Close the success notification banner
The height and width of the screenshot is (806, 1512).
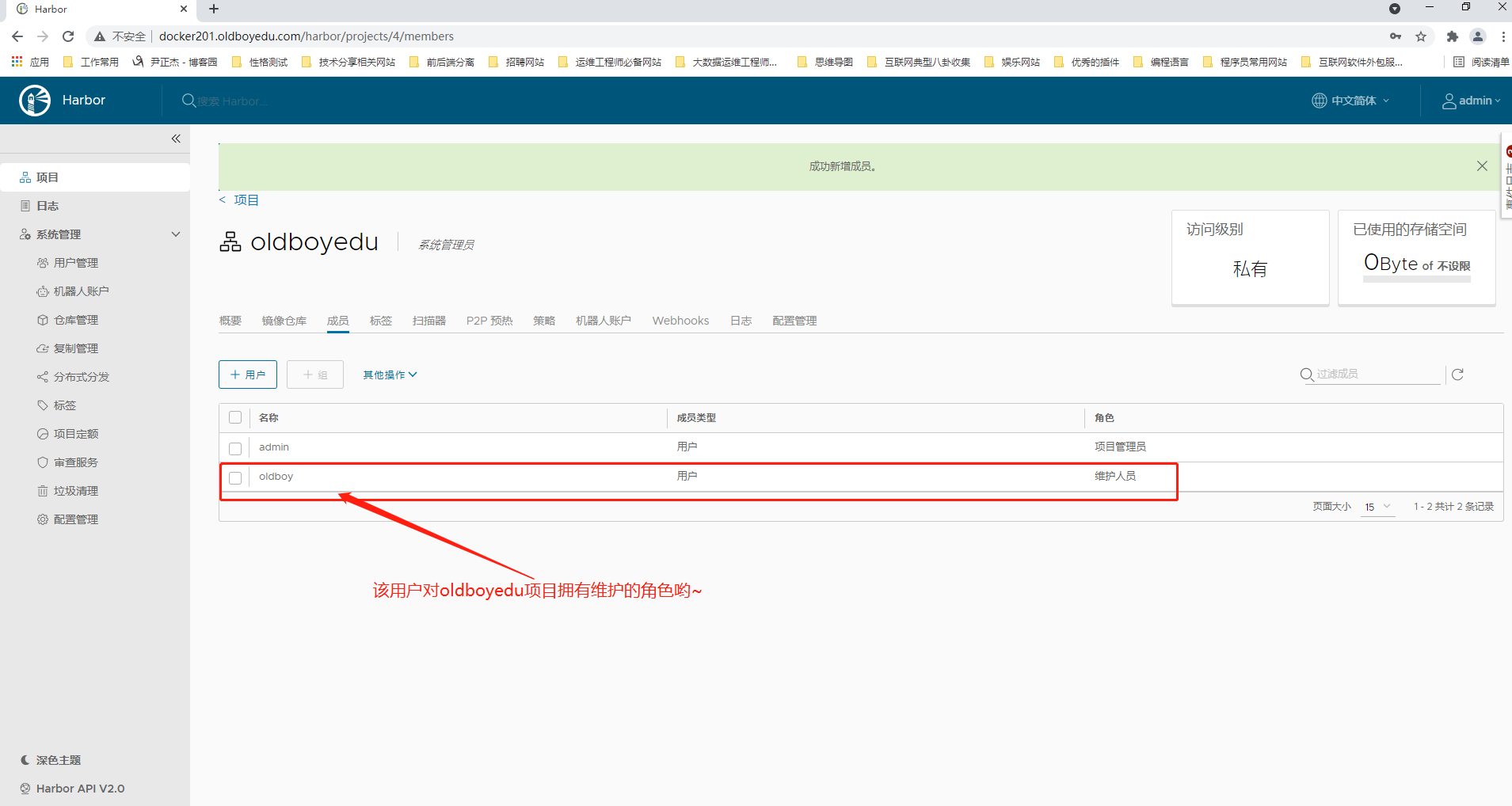coord(1481,166)
